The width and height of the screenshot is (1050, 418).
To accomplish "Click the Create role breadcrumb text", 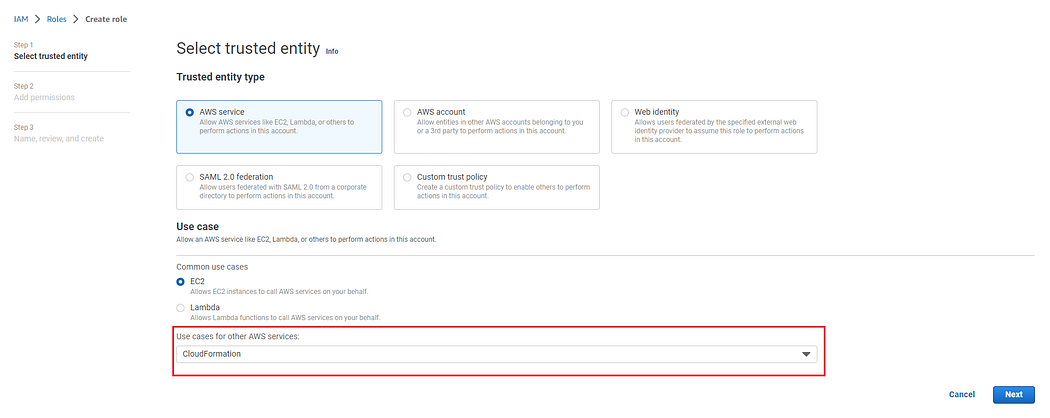I will (x=106, y=19).
